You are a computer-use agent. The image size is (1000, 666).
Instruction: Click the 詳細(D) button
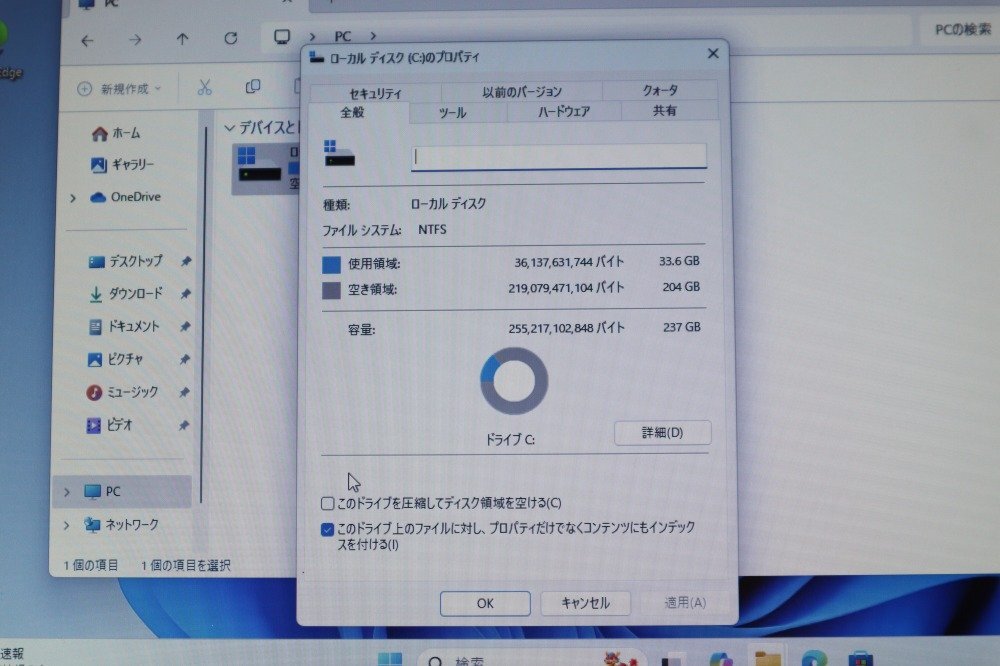(x=662, y=433)
